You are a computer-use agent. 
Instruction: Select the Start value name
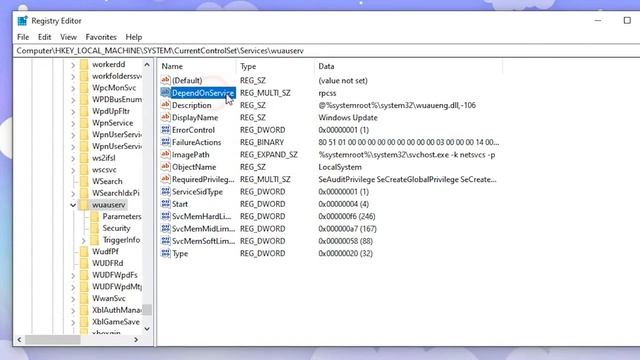[180, 204]
